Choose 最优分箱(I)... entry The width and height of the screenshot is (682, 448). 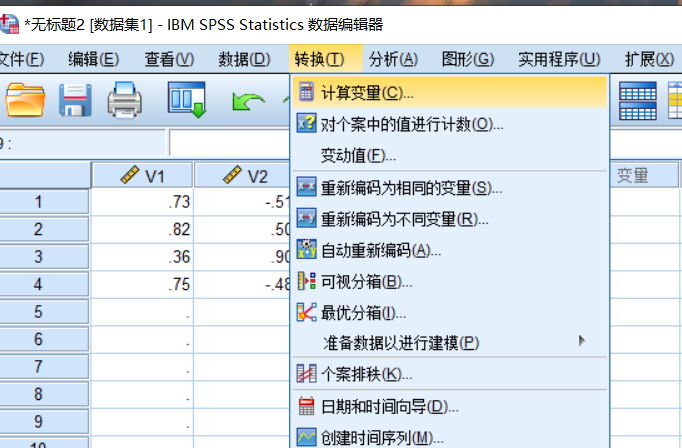pyautogui.click(x=450, y=312)
